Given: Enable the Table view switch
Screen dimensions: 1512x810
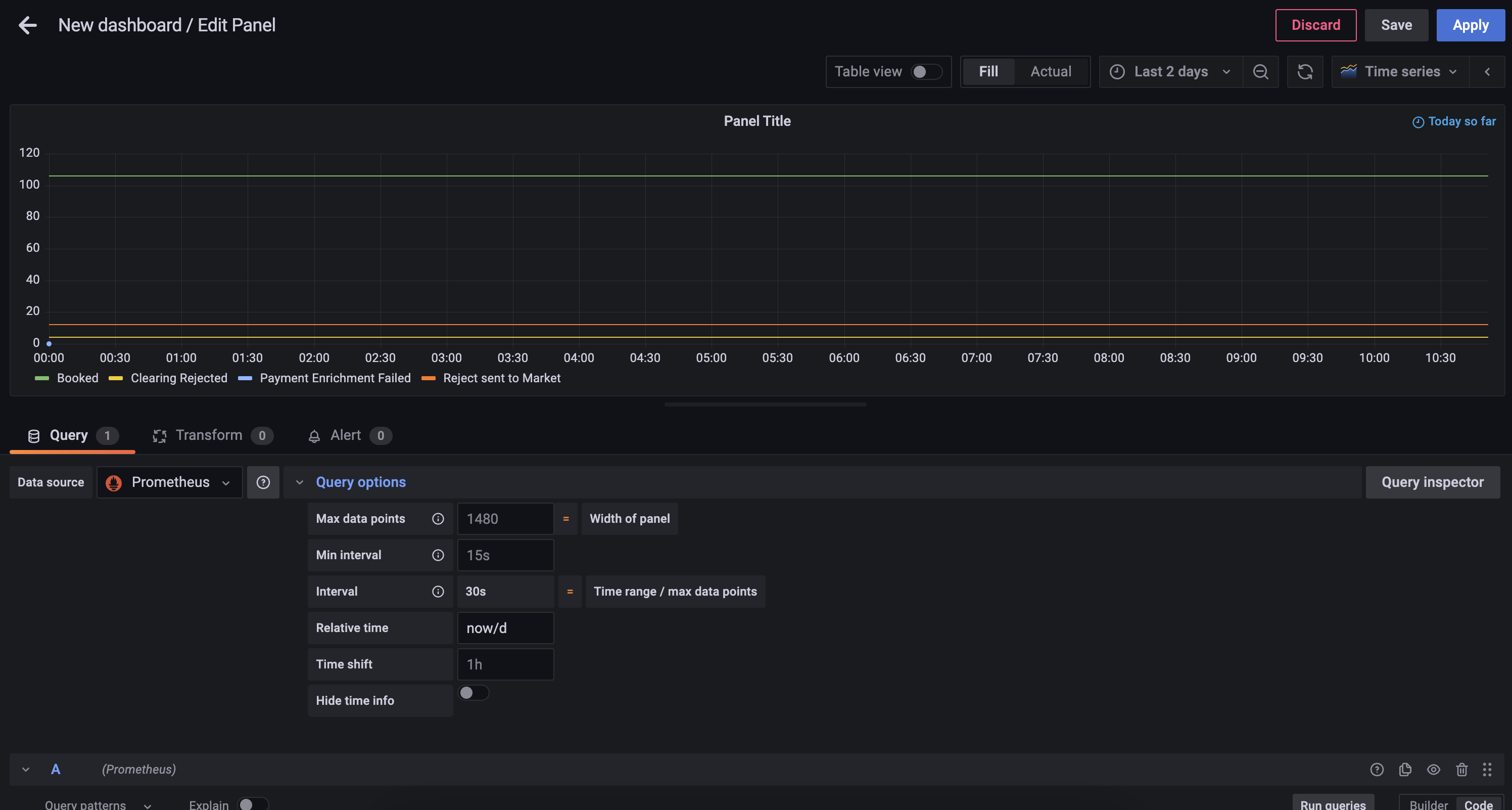Looking at the screenshot, I should point(926,72).
